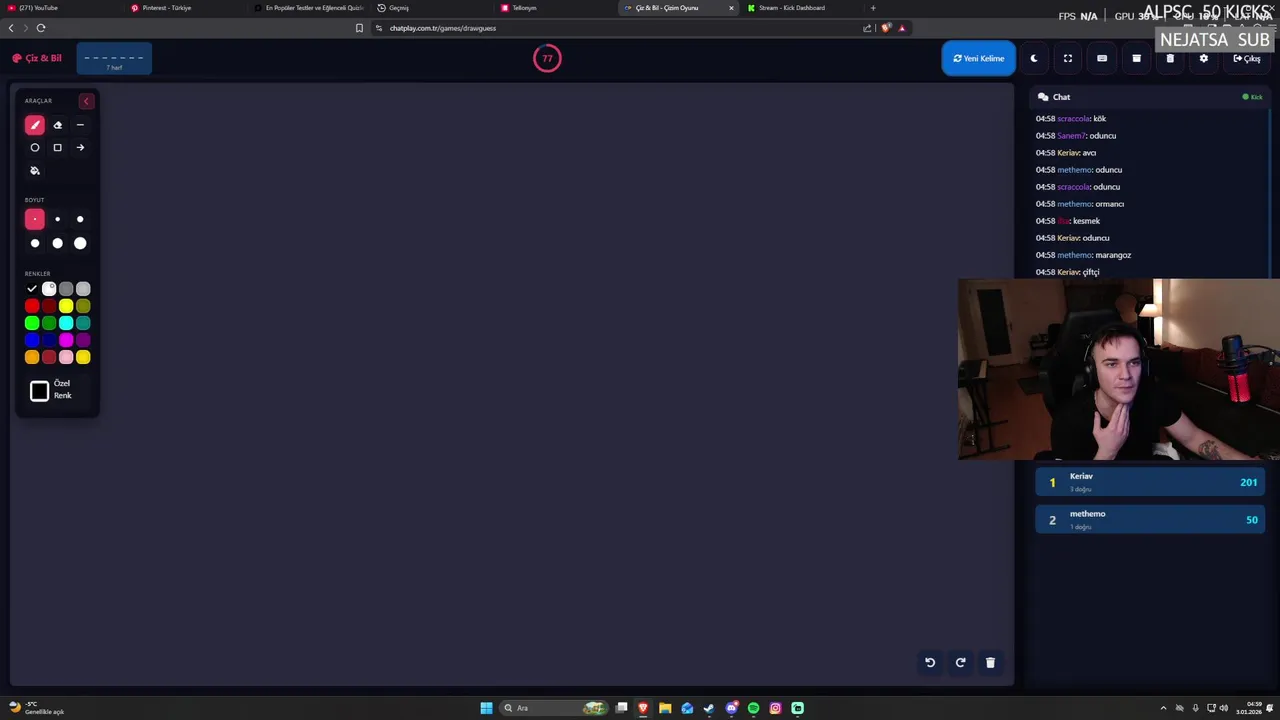Pick the white color swatch

(49, 289)
